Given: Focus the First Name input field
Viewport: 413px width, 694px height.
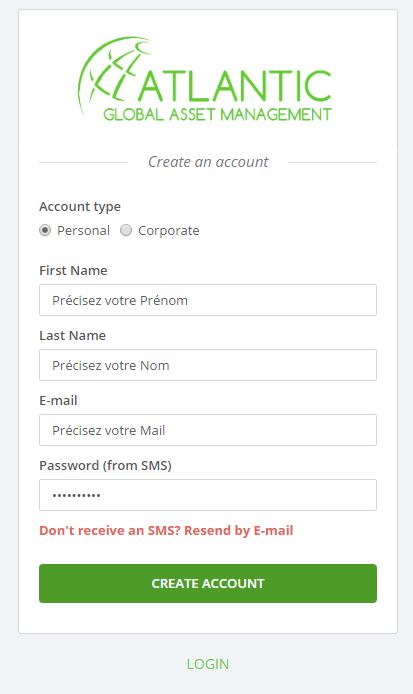Looking at the screenshot, I should (x=208, y=300).
